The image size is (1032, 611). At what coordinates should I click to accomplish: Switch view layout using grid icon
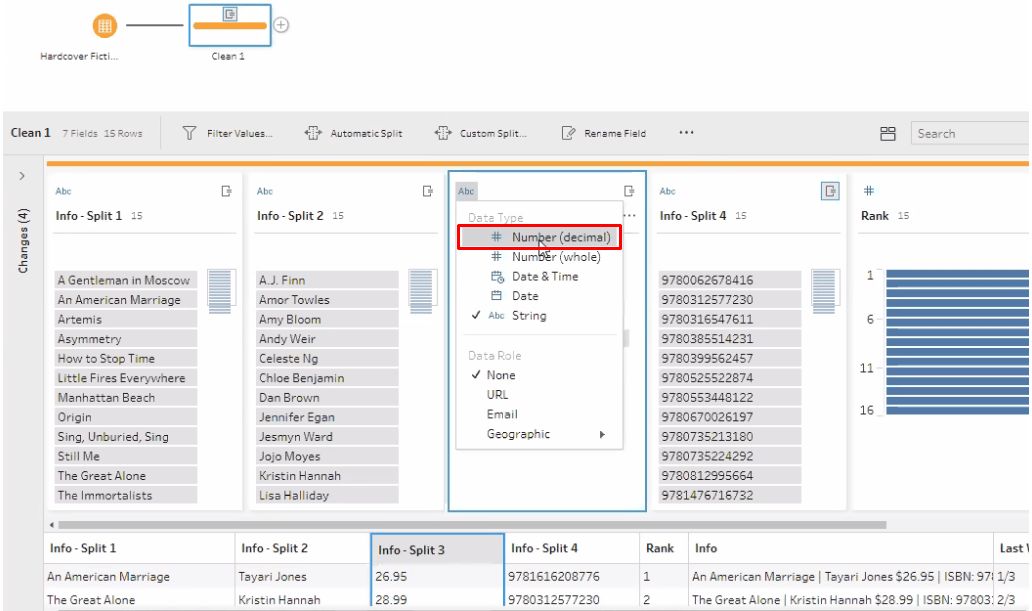tap(888, 134)
